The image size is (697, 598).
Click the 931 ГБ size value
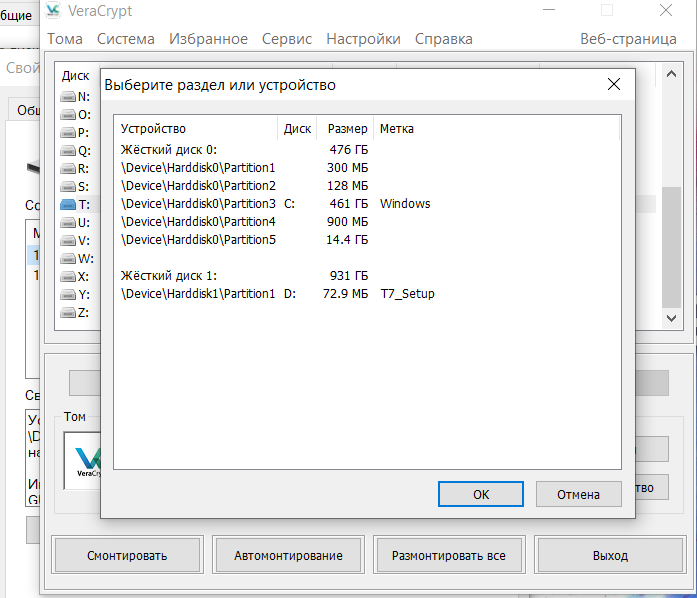(349, 276)
